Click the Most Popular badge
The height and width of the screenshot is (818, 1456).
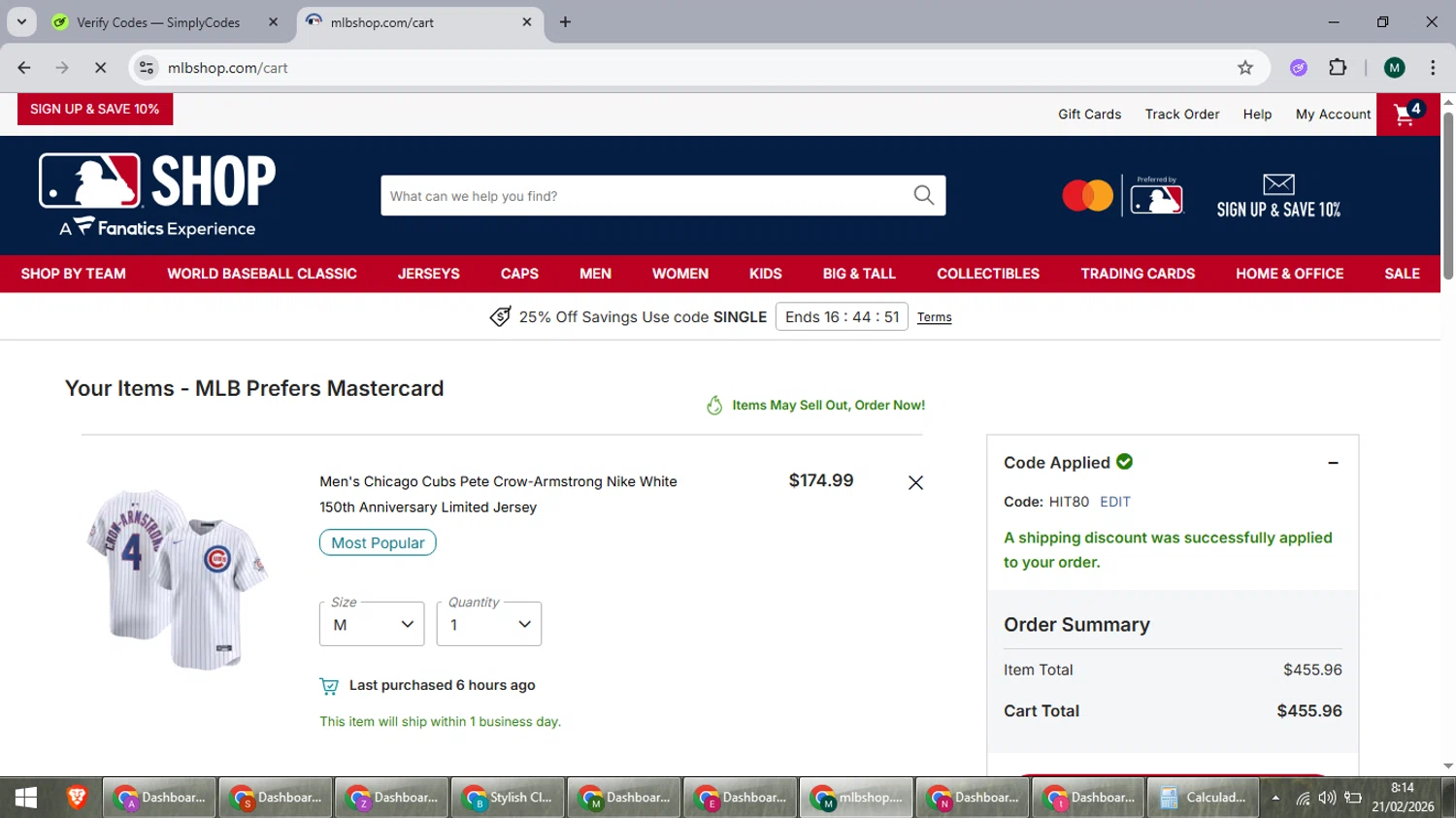tap(378, 542)
